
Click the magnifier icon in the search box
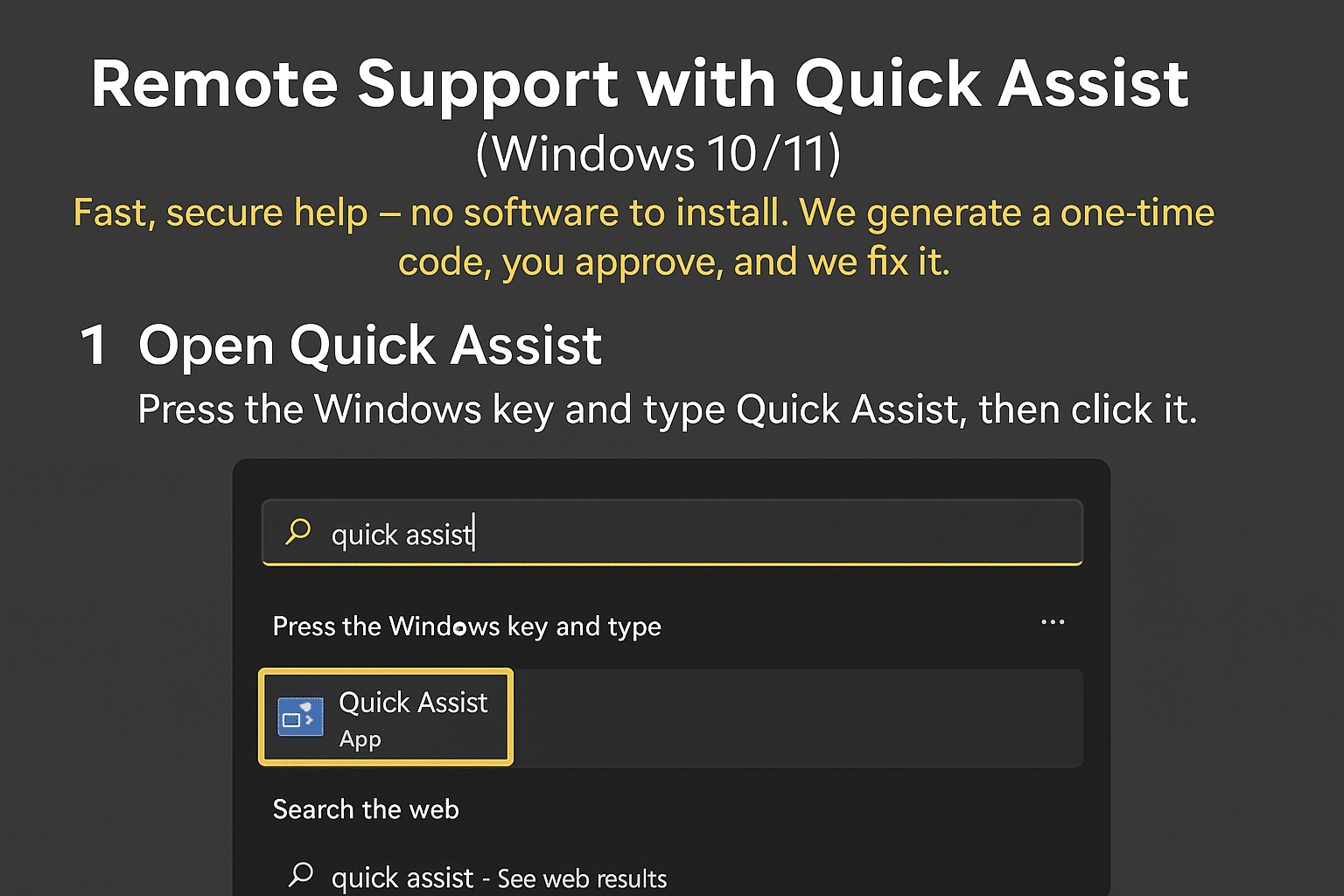pos(298,531)
